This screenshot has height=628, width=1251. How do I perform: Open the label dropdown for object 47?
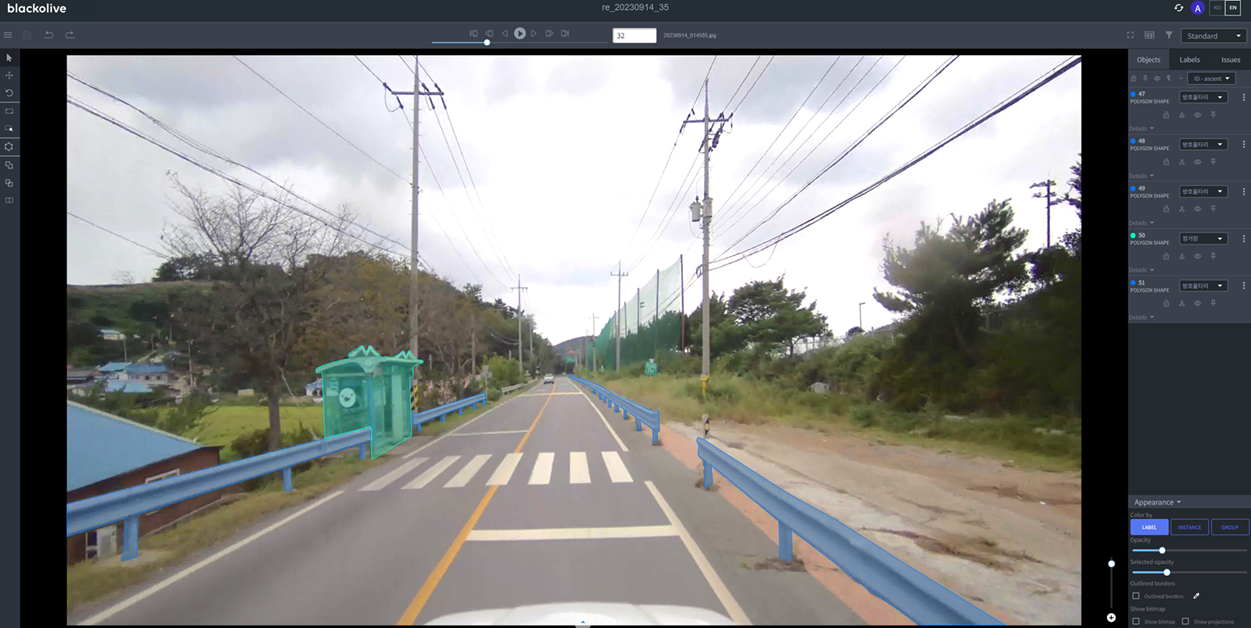(1204, 96)
